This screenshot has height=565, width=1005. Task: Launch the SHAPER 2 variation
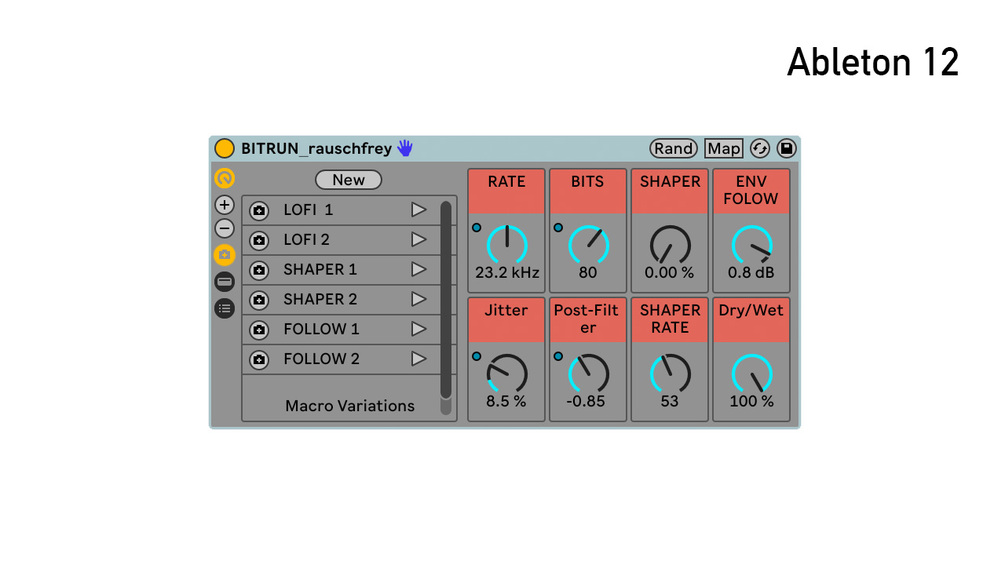419,299
